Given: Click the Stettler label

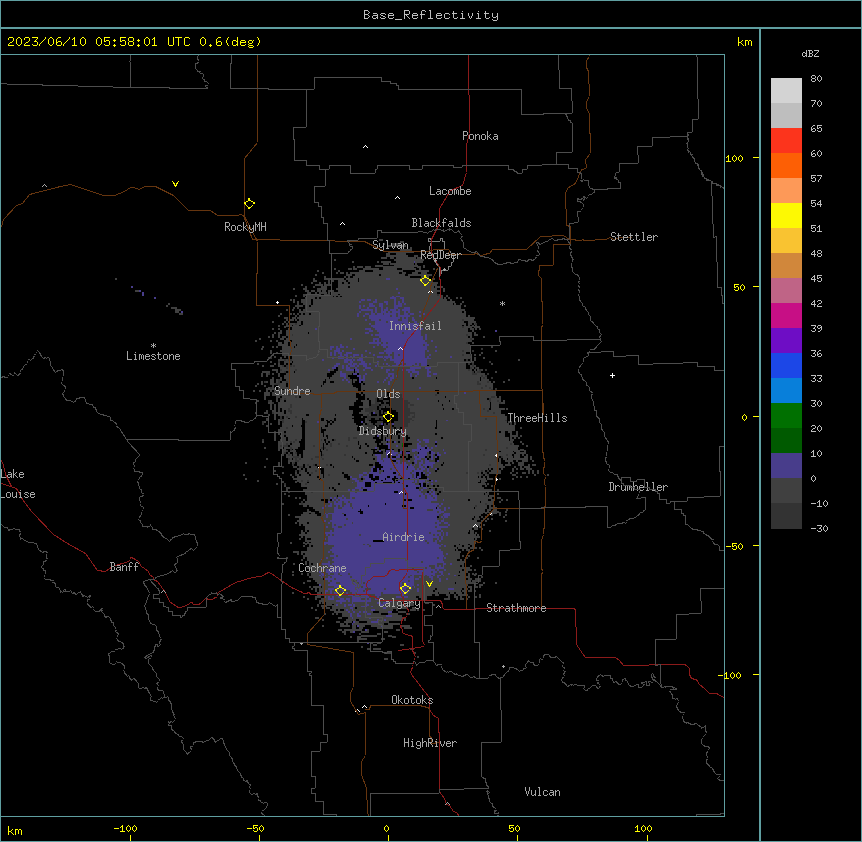Looking at the screenshot, I should coord(634,237).
